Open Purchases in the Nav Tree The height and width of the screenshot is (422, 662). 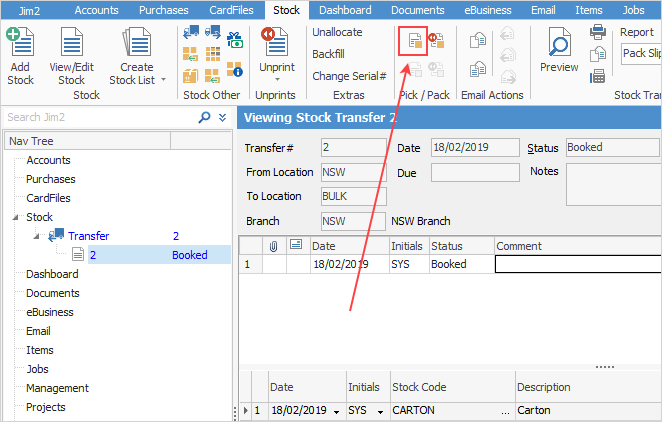[x=51, y=179]
